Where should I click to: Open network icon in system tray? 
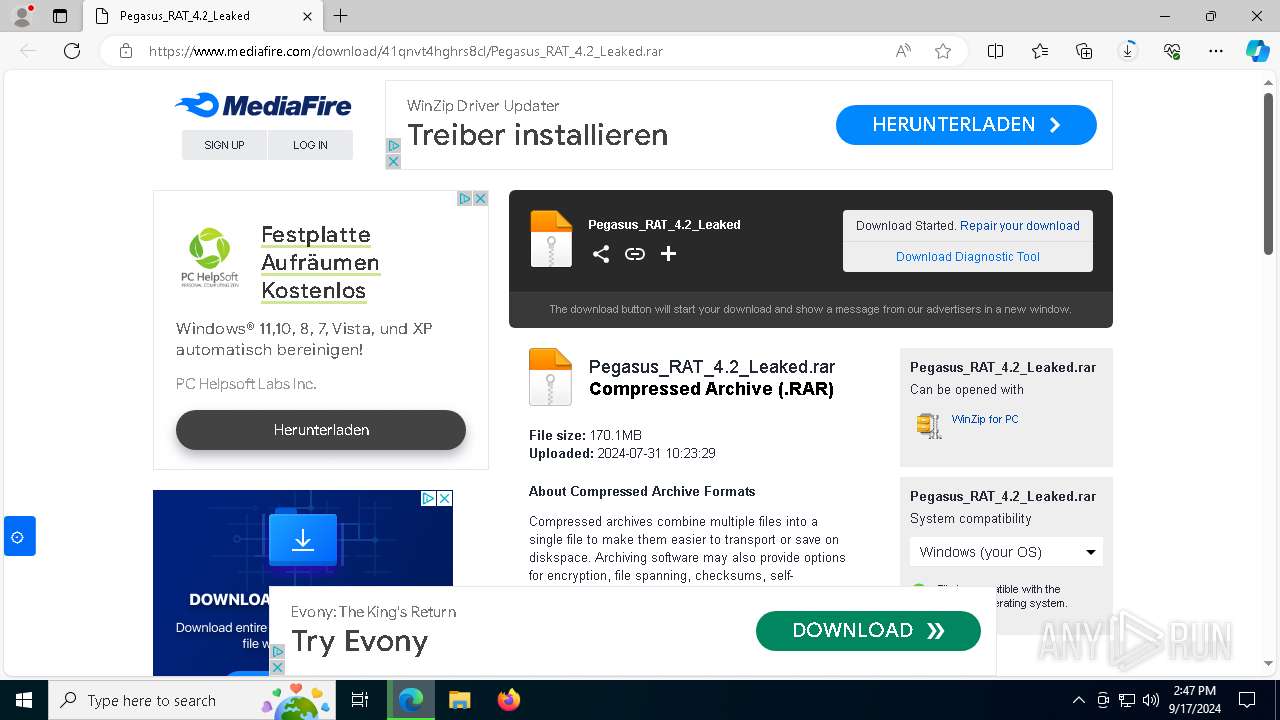click(x=1127, y=700)
